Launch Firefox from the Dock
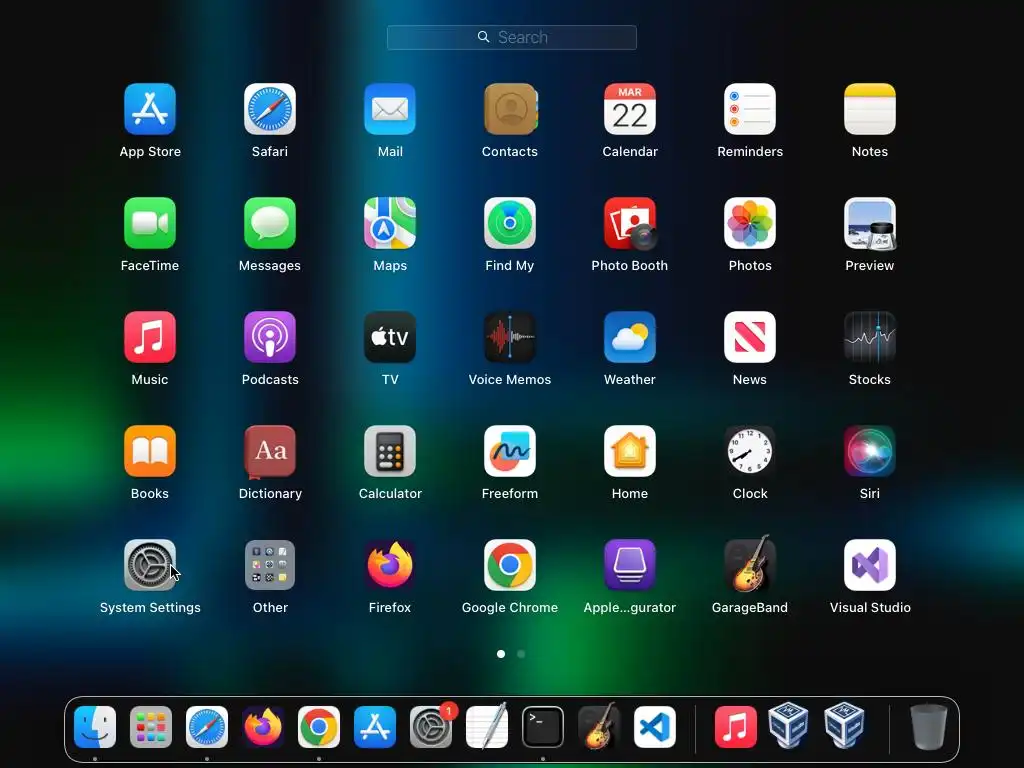Screen dimensions: 1024x768 pyautogui.click(x=263, y=727)
